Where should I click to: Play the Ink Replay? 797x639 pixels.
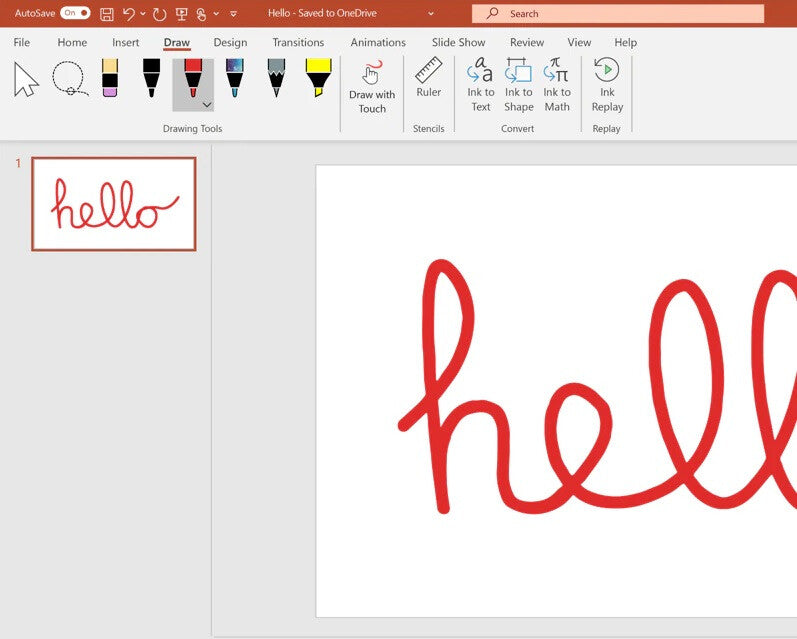[x=607, y=85]
